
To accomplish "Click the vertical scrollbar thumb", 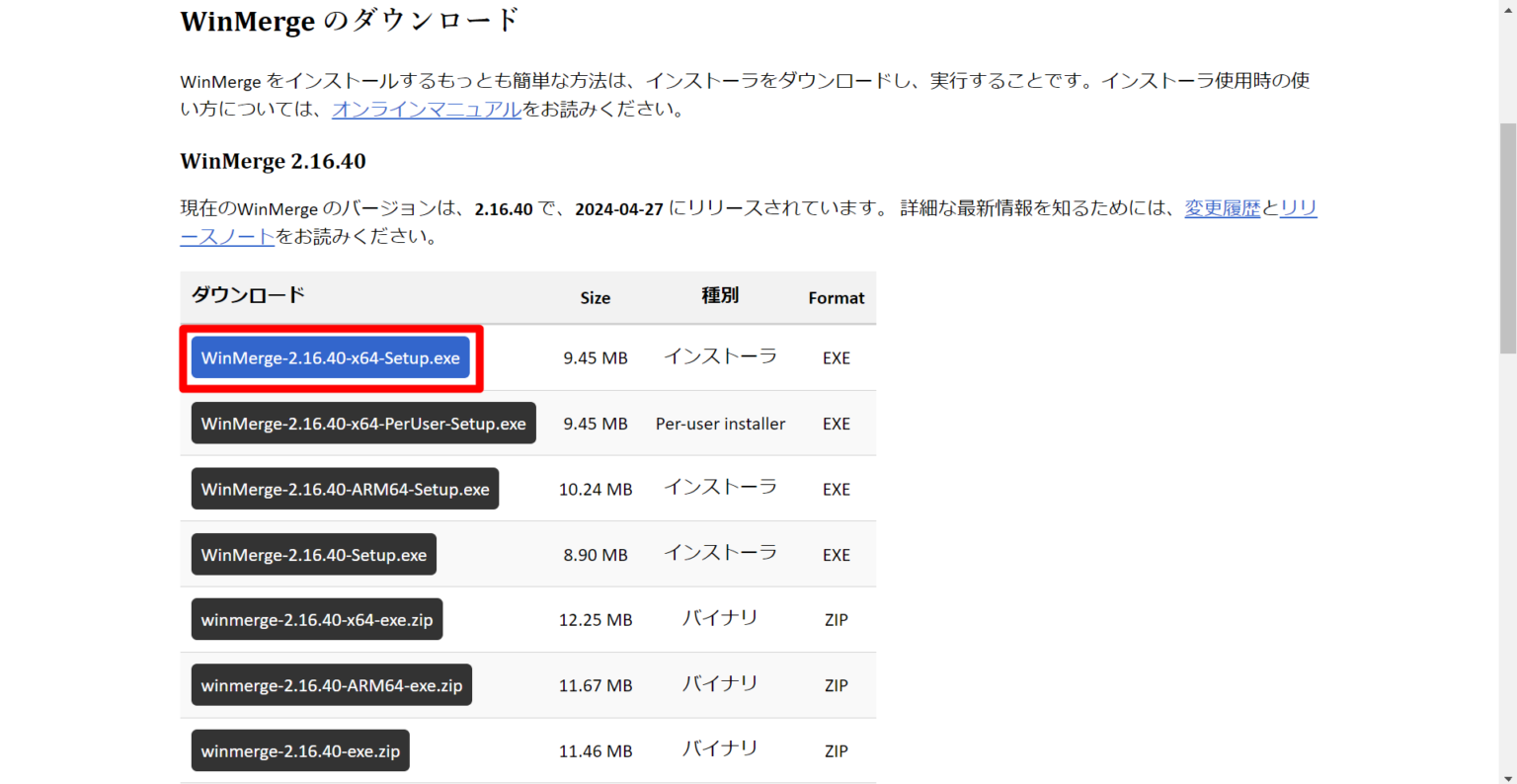I will pos(1507,237).
